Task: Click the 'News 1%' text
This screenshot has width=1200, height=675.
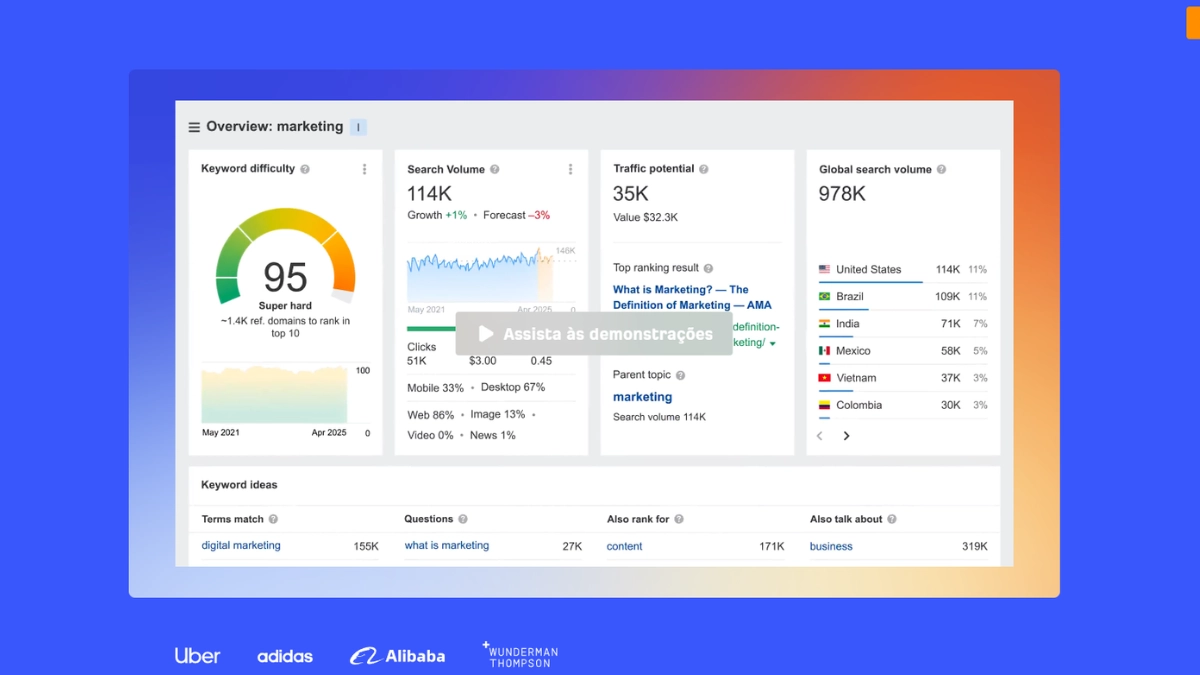Action: pos(493,435)
